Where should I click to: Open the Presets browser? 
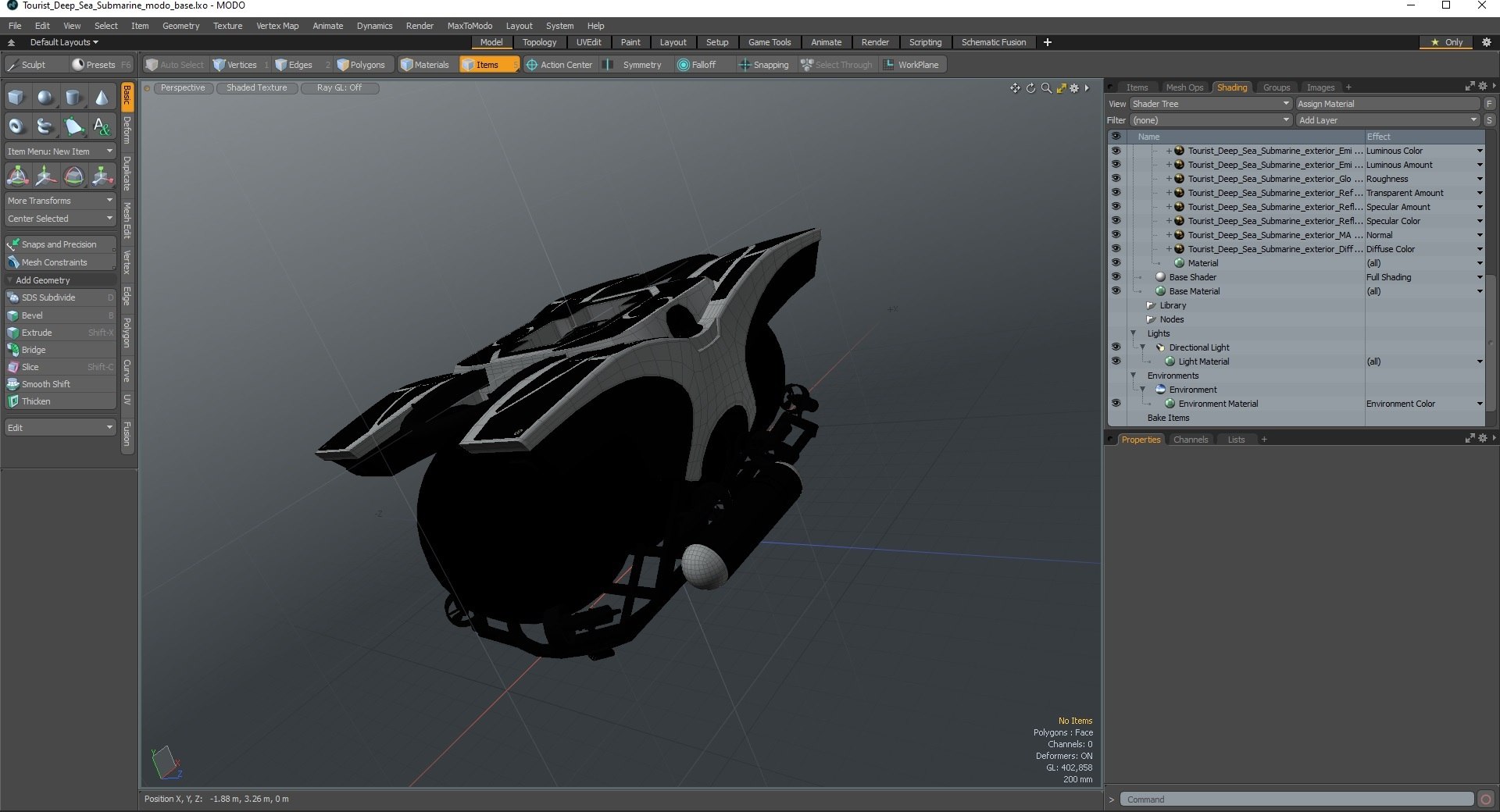click(x=100, y=65)
